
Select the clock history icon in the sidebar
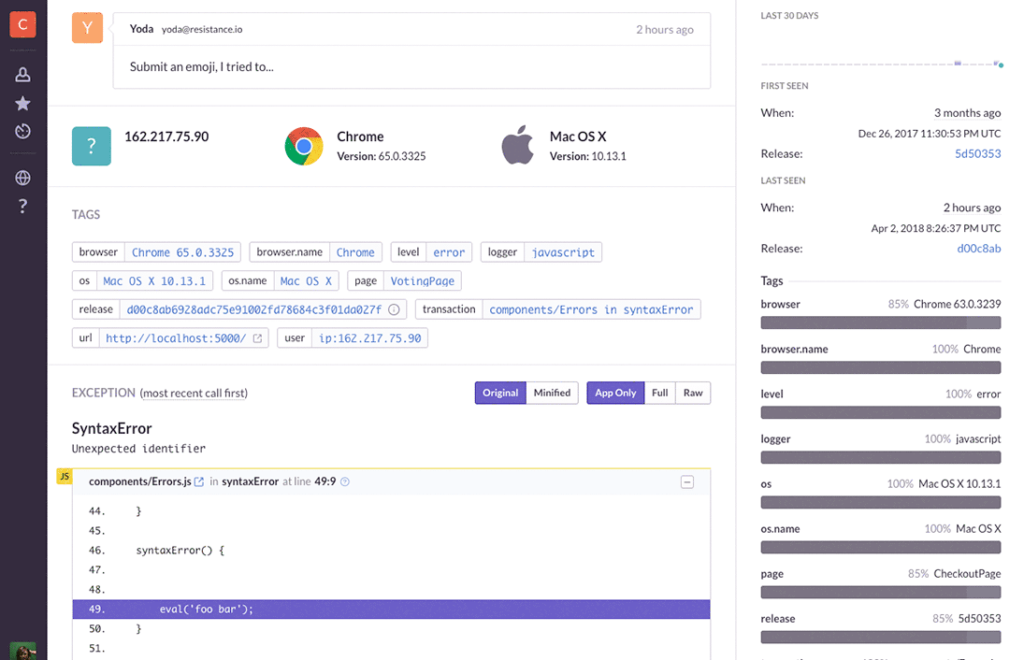22,131
